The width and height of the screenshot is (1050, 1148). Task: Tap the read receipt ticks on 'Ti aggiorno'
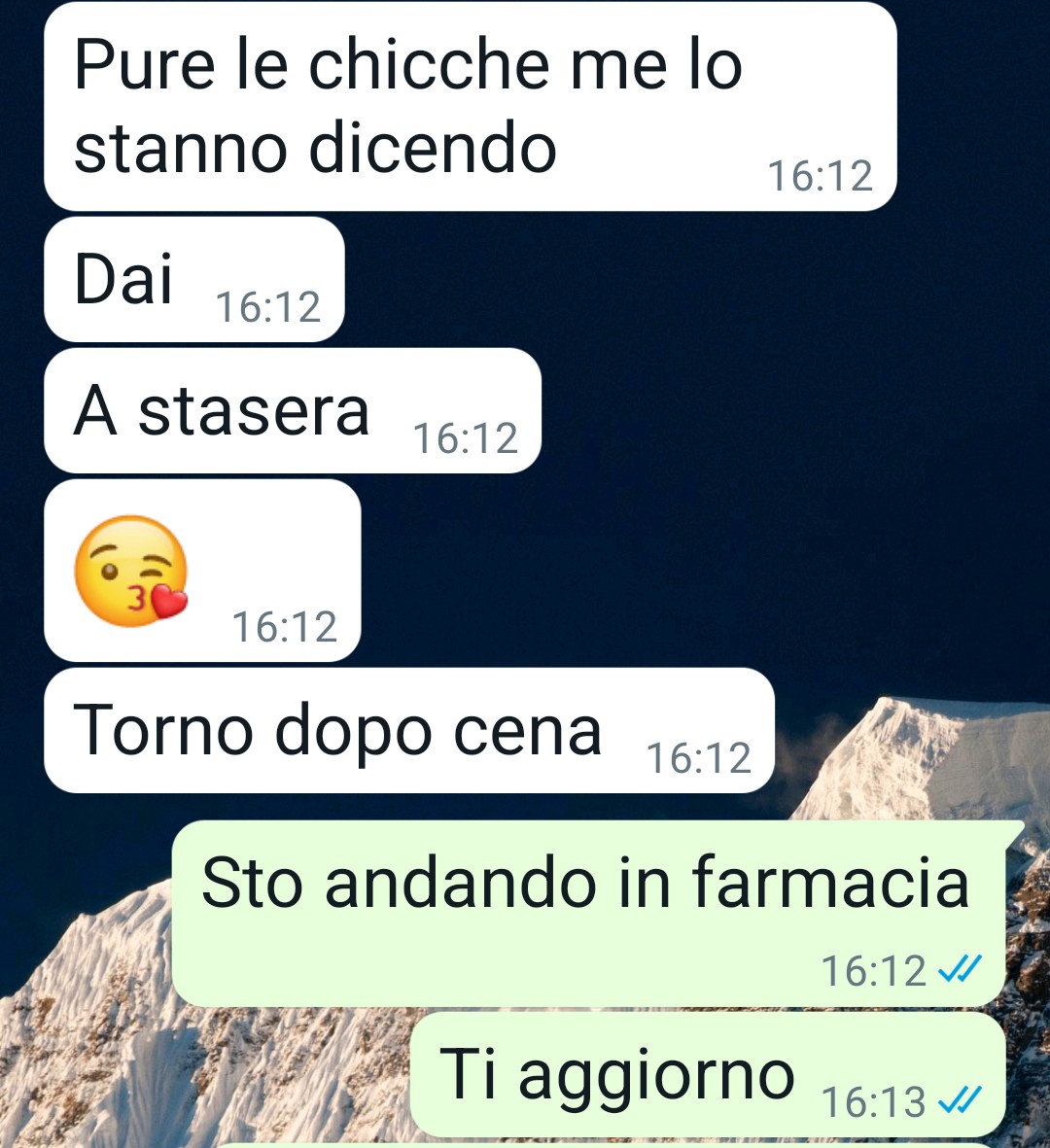click(x=960, y=1100)
